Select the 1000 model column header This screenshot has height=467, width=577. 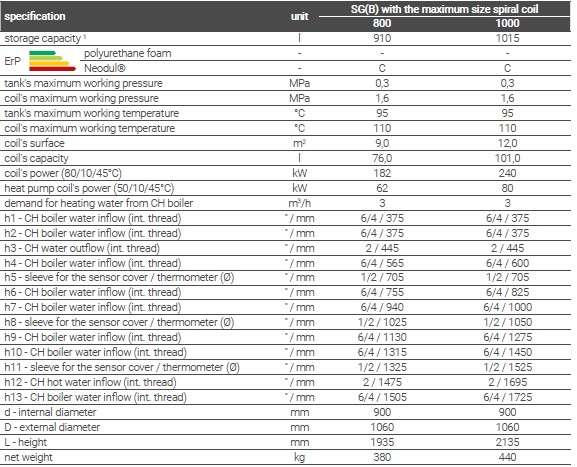click(507, 23)
